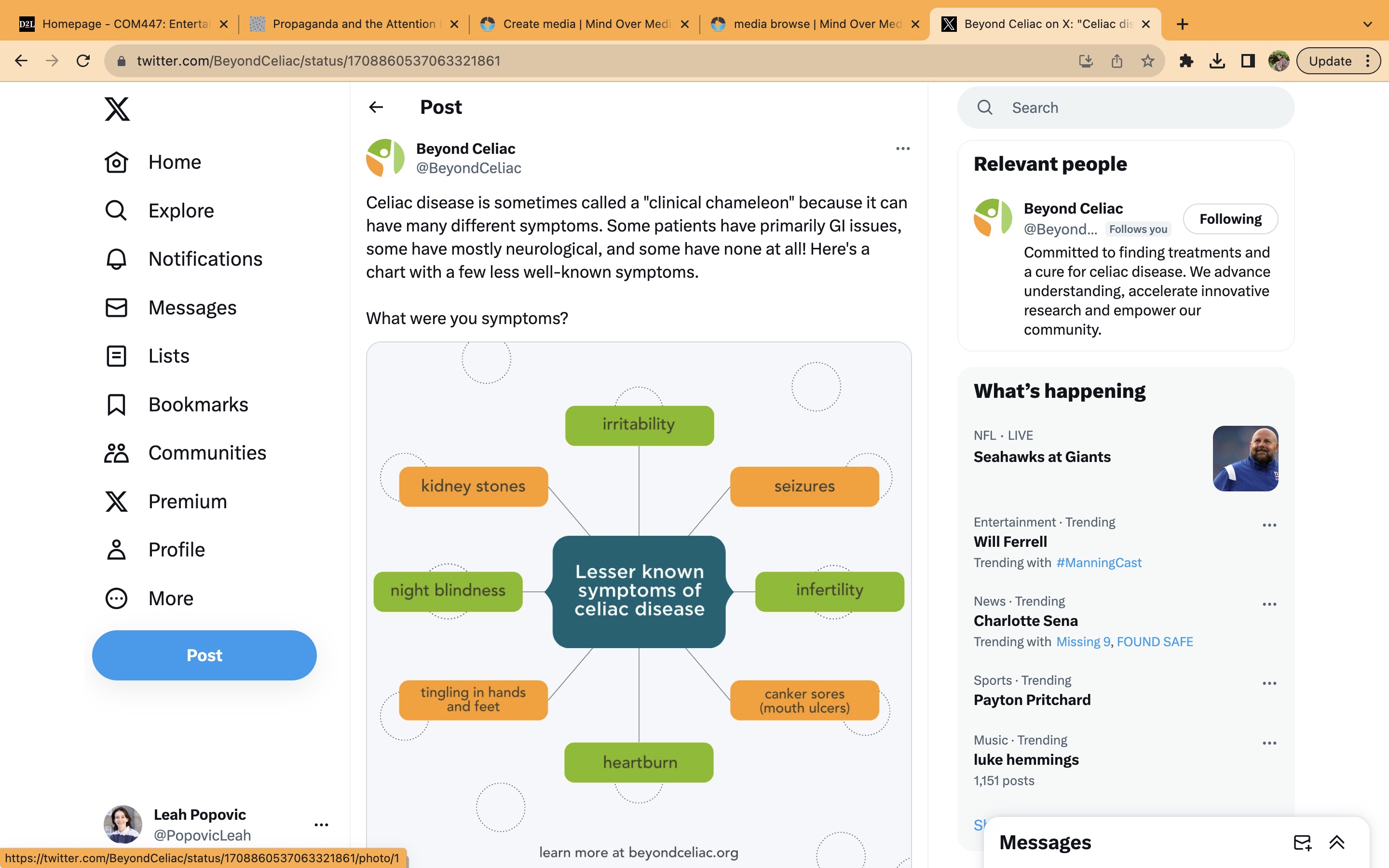This screenshot has height=868, width=1389.
Task: Open more options on Beyond Celiac post
Action: tap(902, 149)
